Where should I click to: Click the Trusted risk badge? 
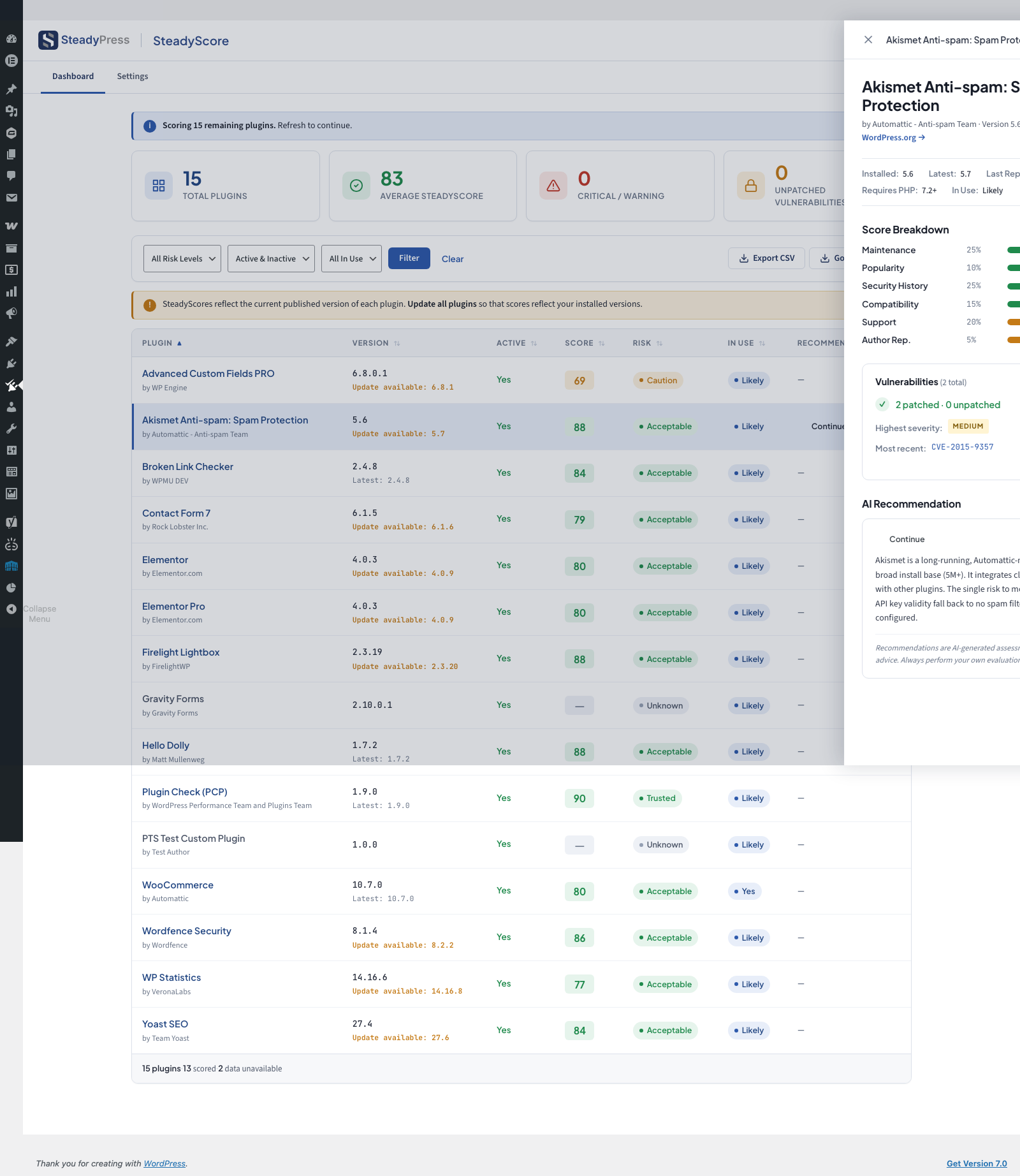657,798
